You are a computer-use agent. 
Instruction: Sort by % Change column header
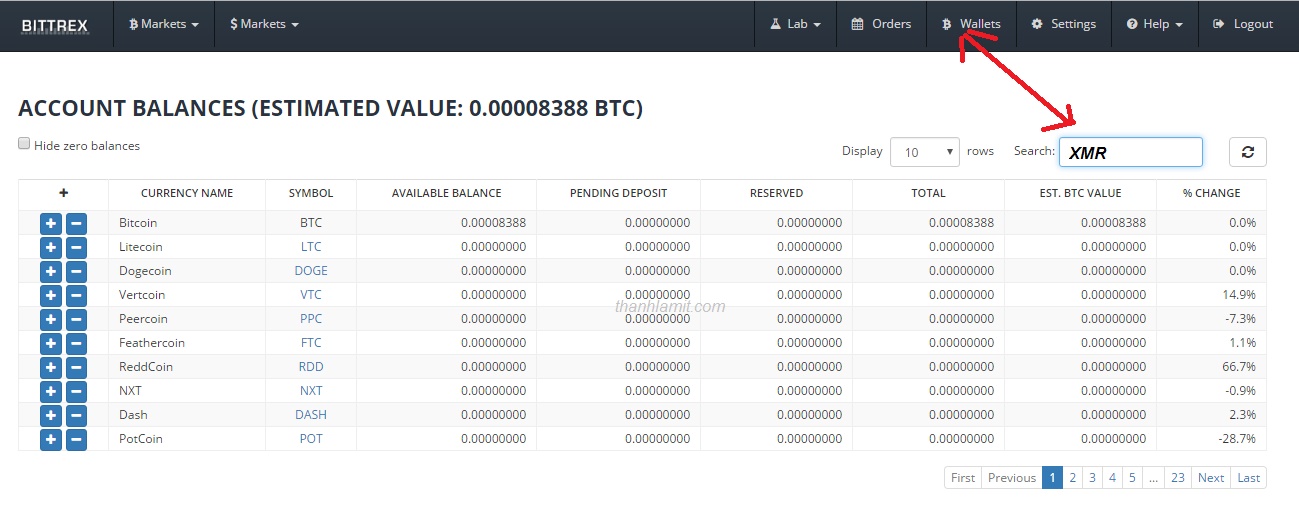(x=1211, y=193)
